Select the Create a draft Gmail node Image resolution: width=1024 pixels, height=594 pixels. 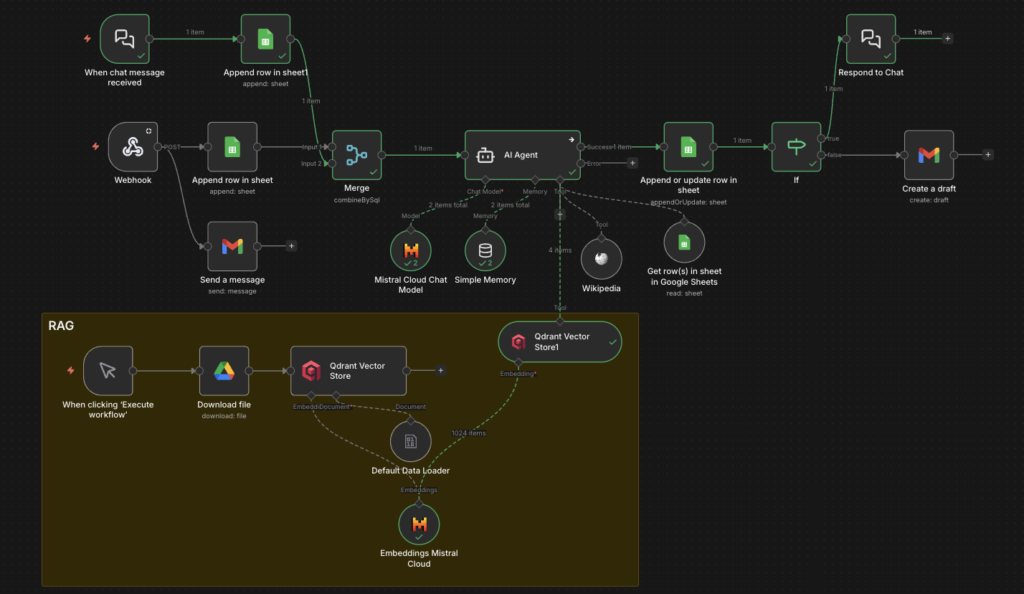click(x=928, y=154)
